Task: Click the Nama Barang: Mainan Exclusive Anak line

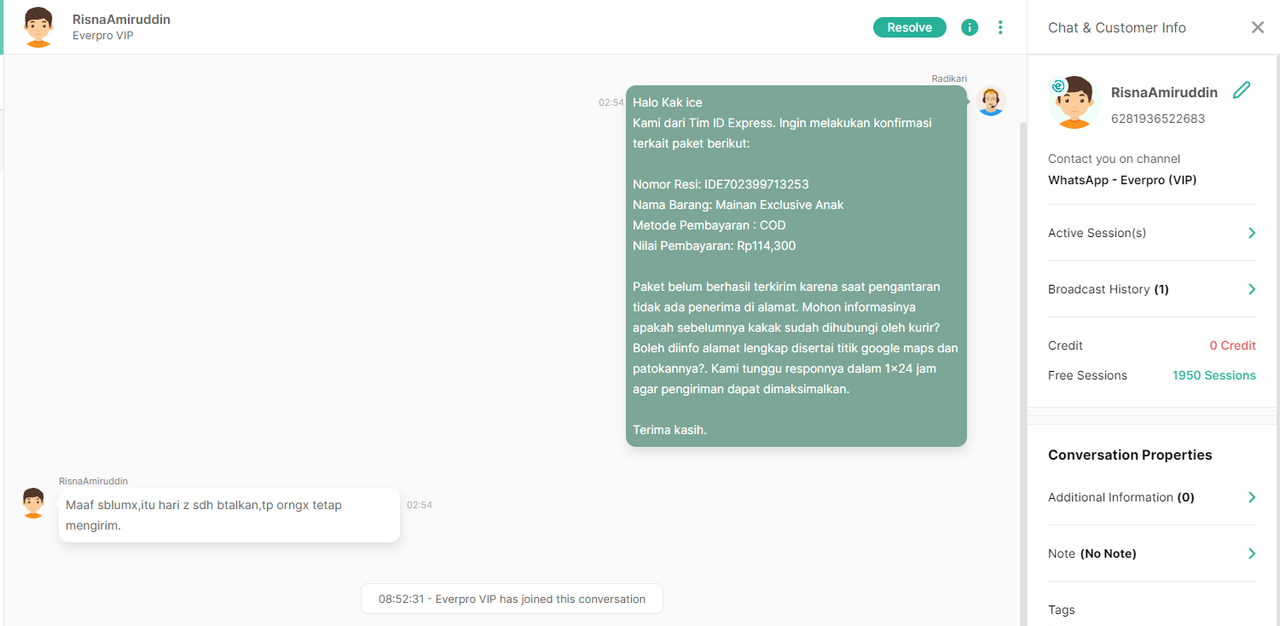Action: coord(738,205)
